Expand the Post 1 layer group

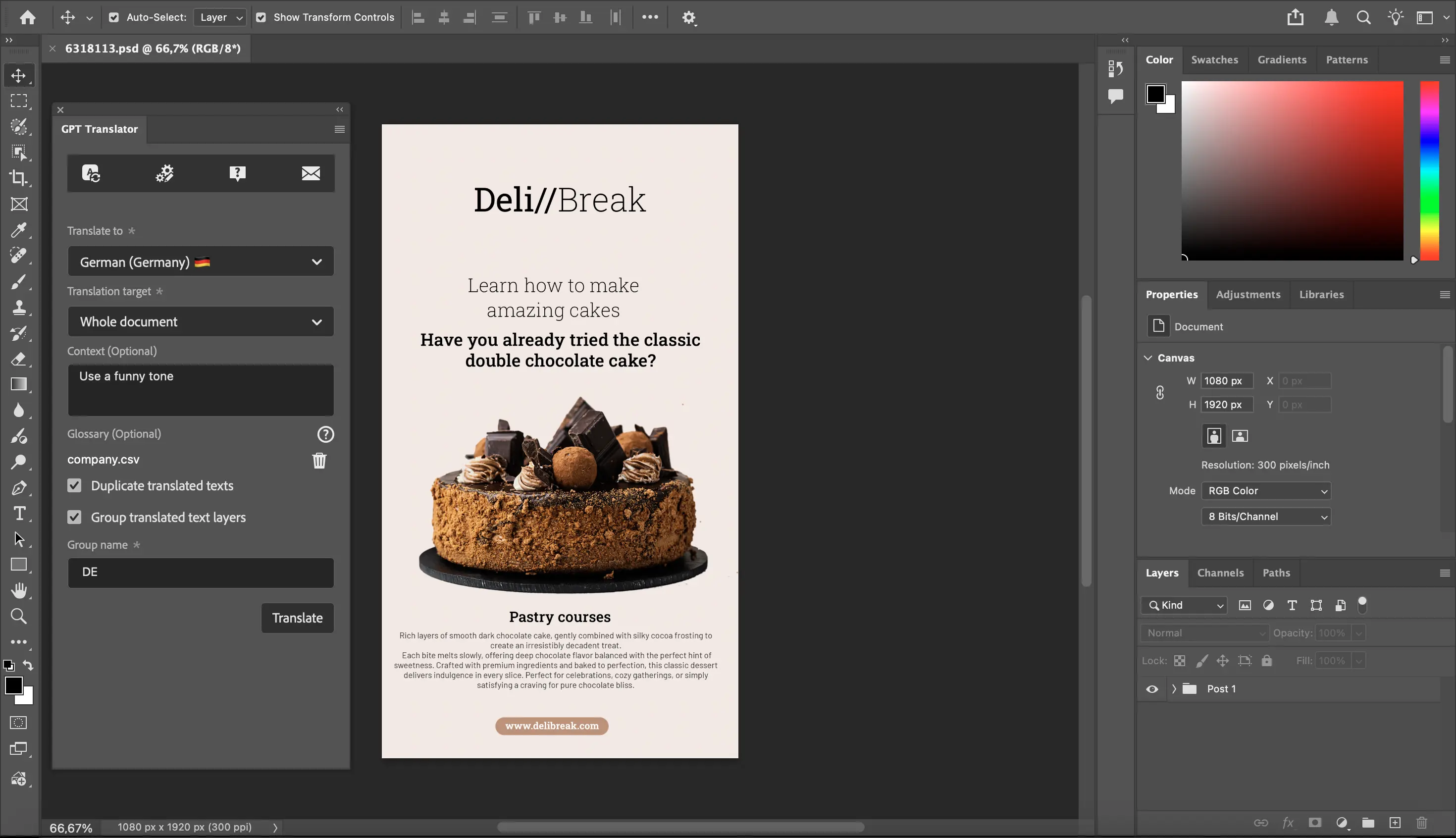[x=1174, y=689]
